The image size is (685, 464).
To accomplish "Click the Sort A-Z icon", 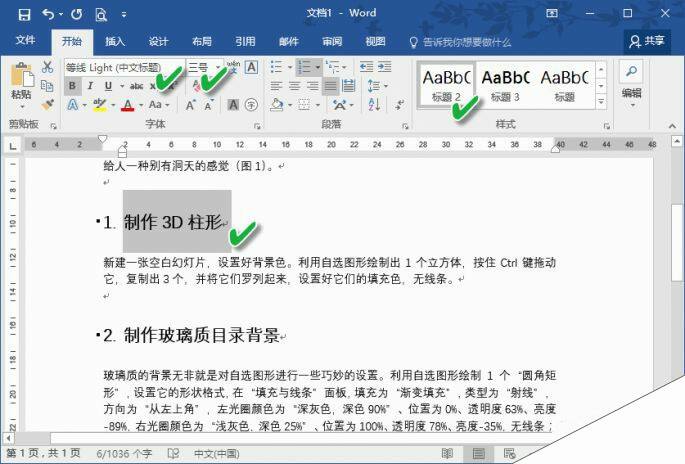I will [374, 105].
